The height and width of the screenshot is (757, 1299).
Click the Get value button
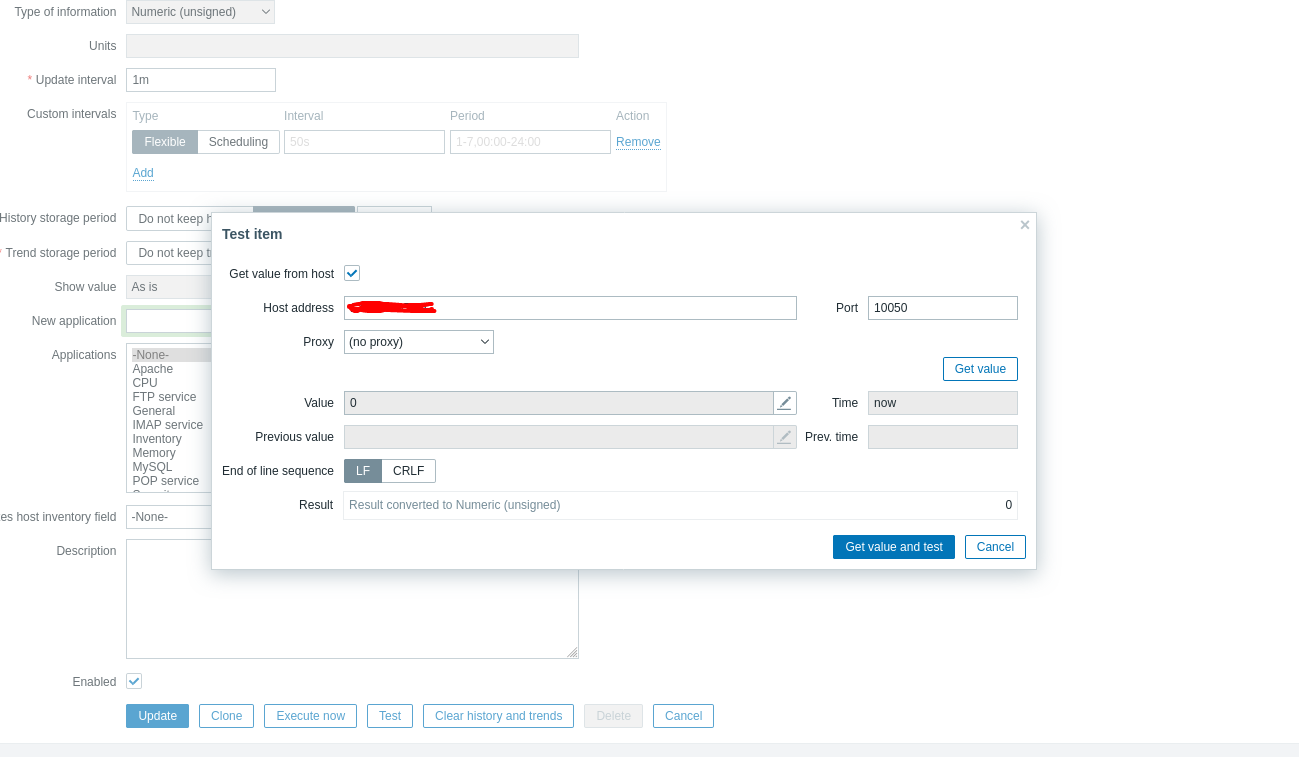click(x=979, y=368)
